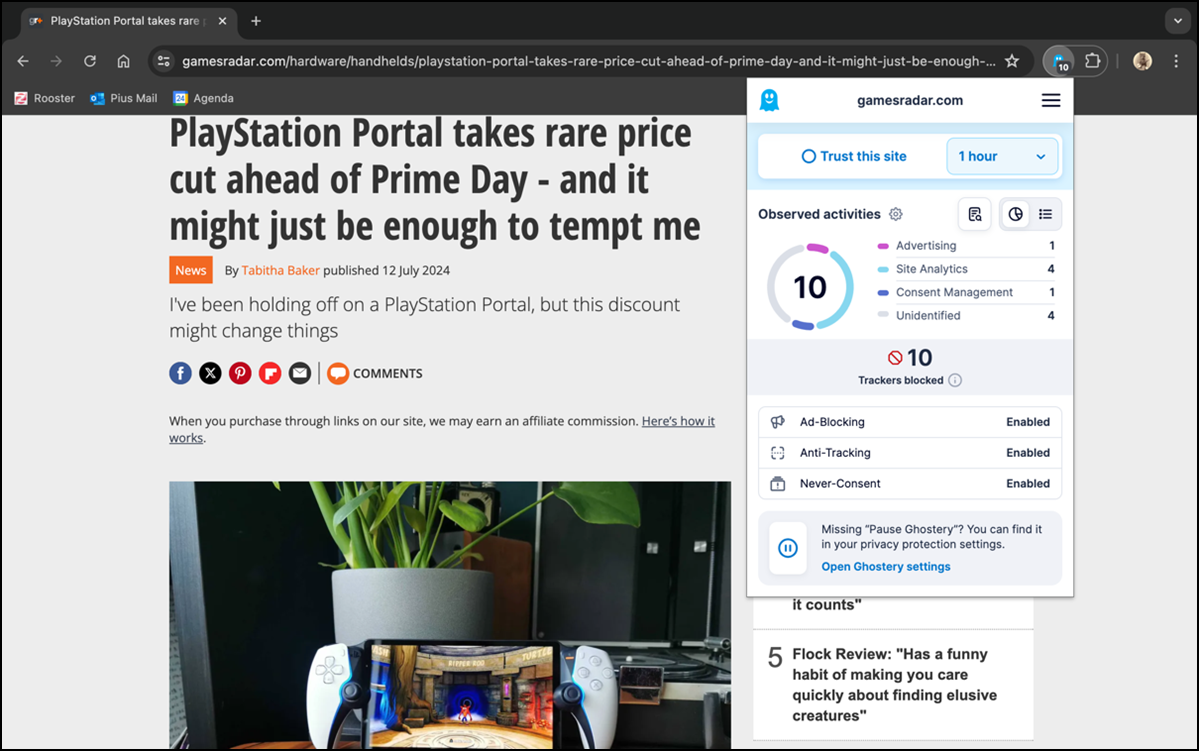Open Chrome three-dot menu
This screenshot has width=1199, height=751.
[x=1176, y=61]
